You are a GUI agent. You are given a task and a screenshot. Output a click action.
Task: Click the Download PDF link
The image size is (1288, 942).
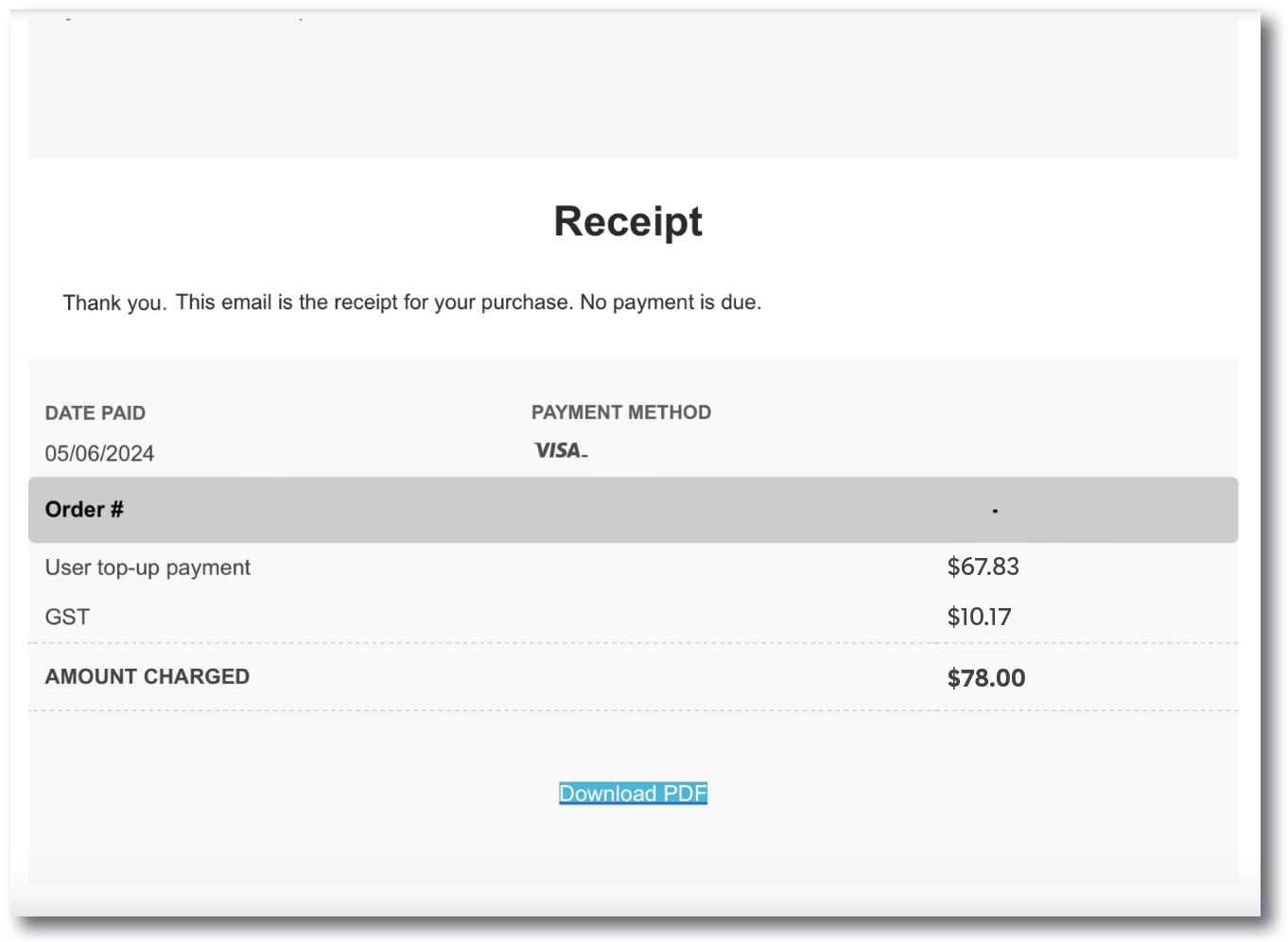pyautogui.click(x=633, y=794)
